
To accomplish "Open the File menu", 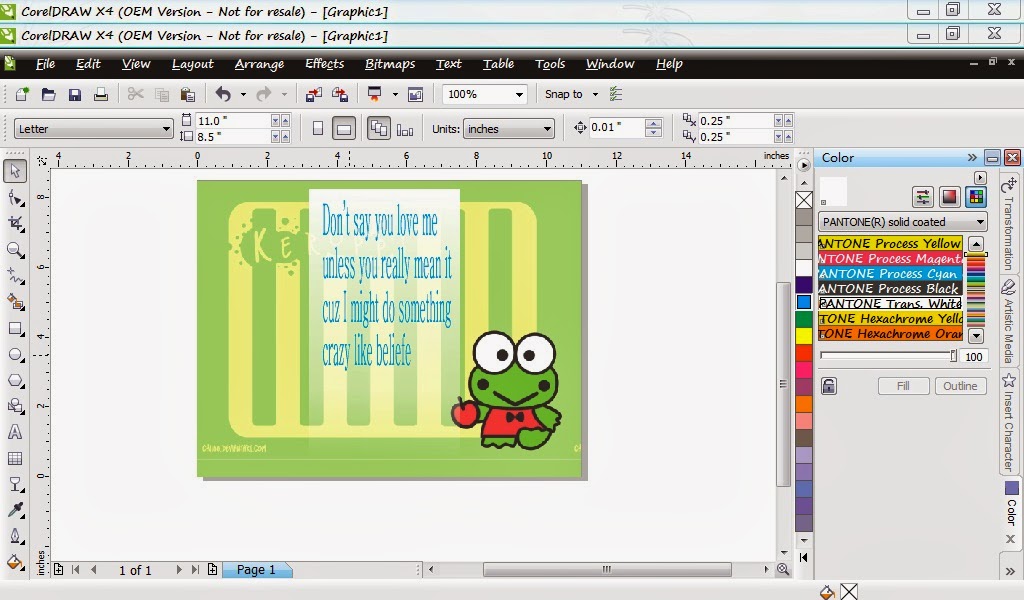I will point(45,63).
